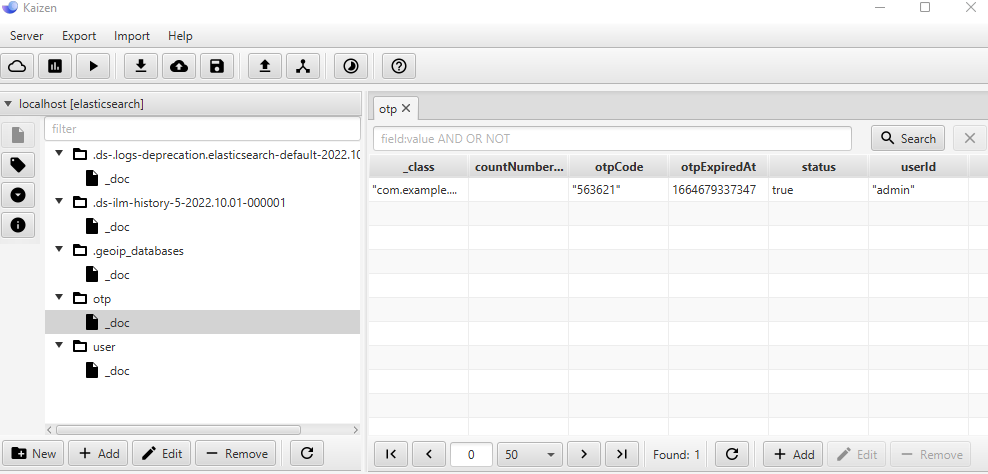Click the 1664679337347 cell

(718, 190)
